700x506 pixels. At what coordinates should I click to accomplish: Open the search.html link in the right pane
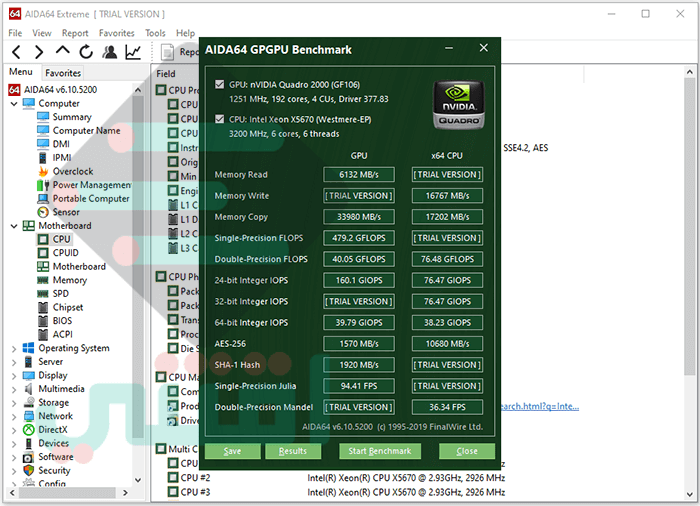point(540,406)
